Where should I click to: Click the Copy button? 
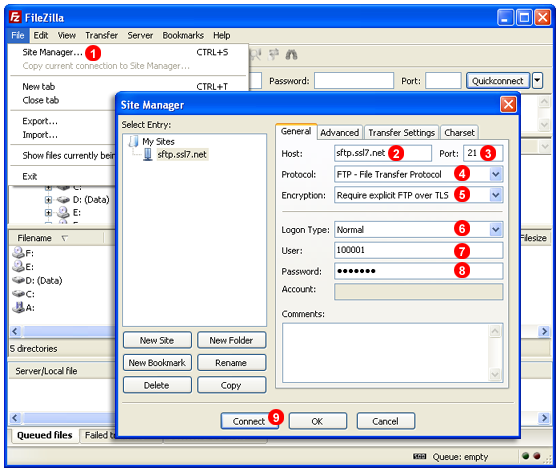231,385
